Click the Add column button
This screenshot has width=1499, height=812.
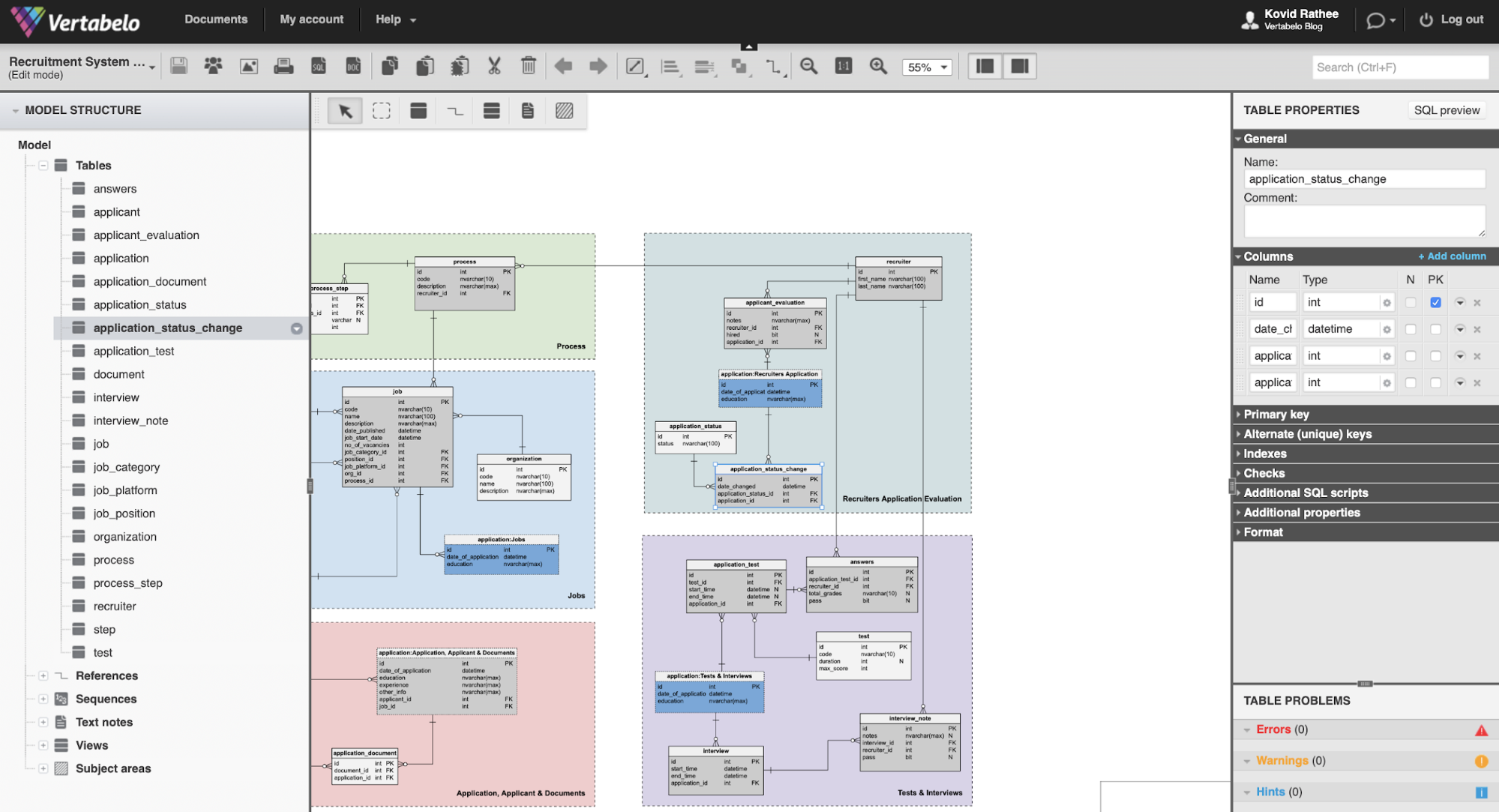pyautogui.click(x=1452, y=256)
